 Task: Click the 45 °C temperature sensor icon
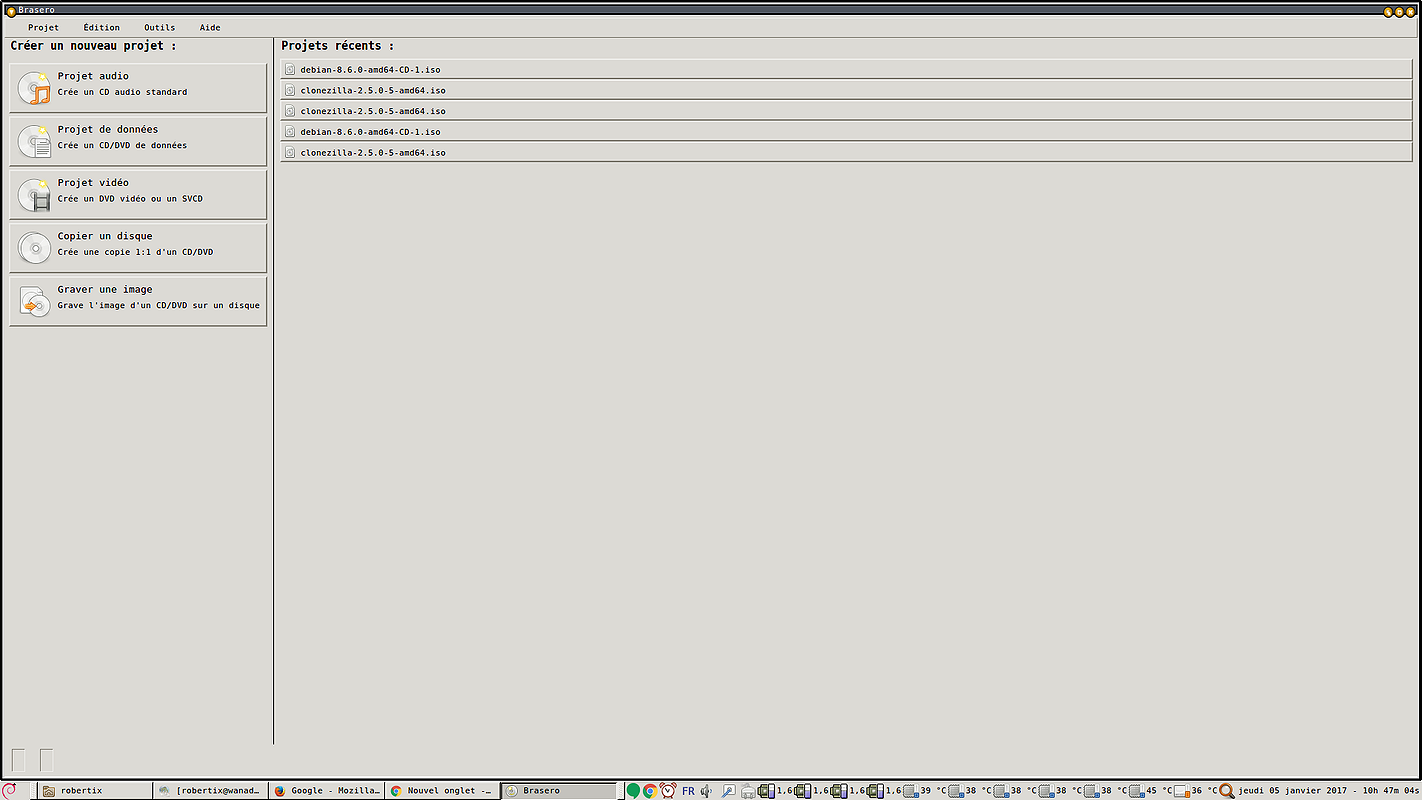point(1136,791)
